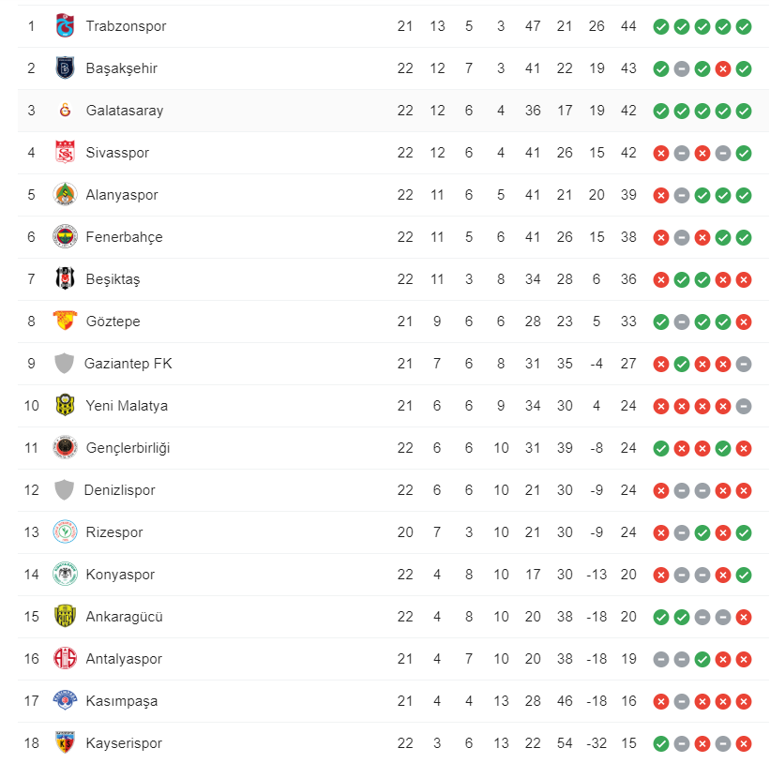Click the Beşiktaş club crest

coord(65,279)
